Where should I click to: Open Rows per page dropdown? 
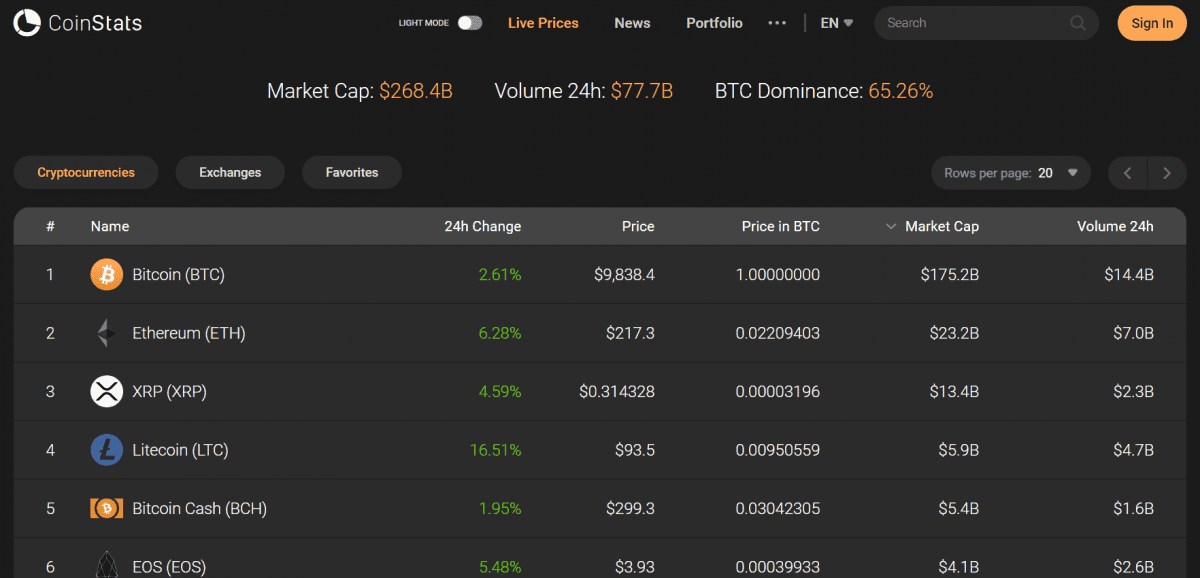coord(1010,173)
